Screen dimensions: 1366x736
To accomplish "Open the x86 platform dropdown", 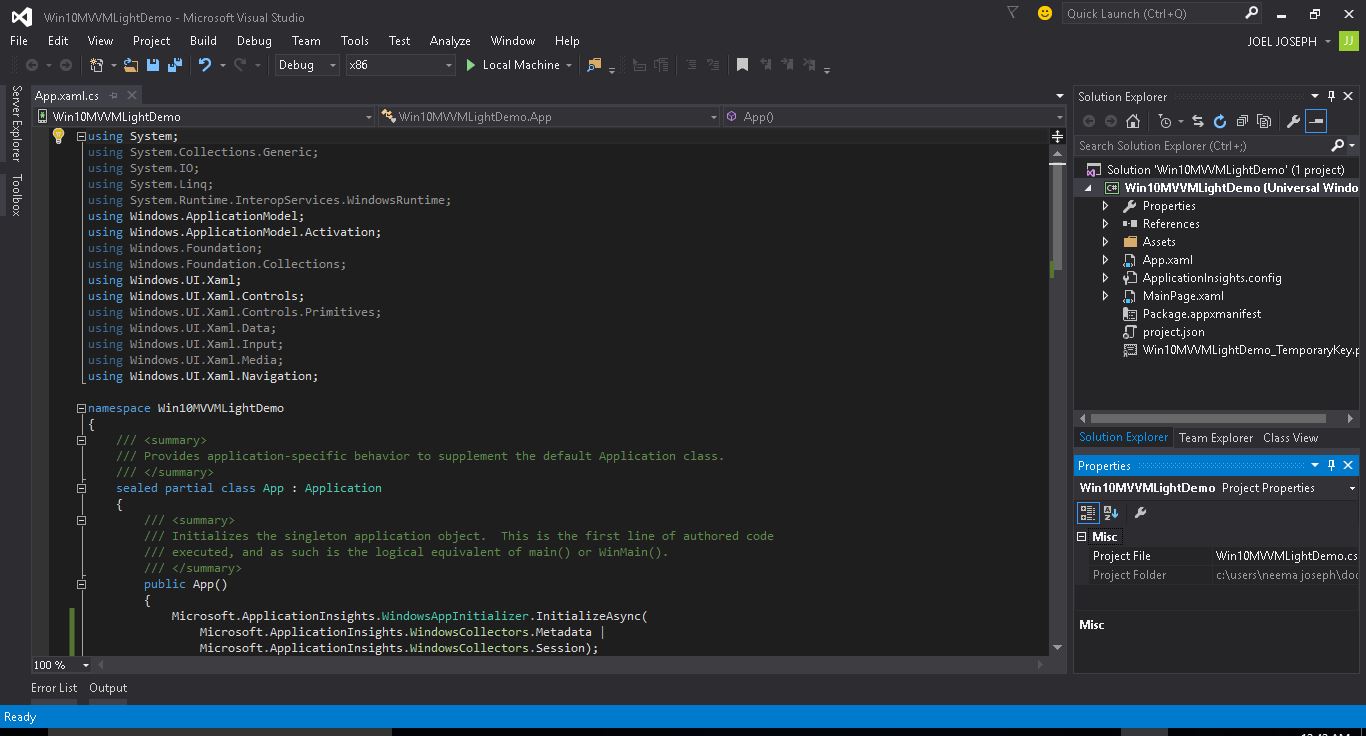I will [x=400, y=65].
